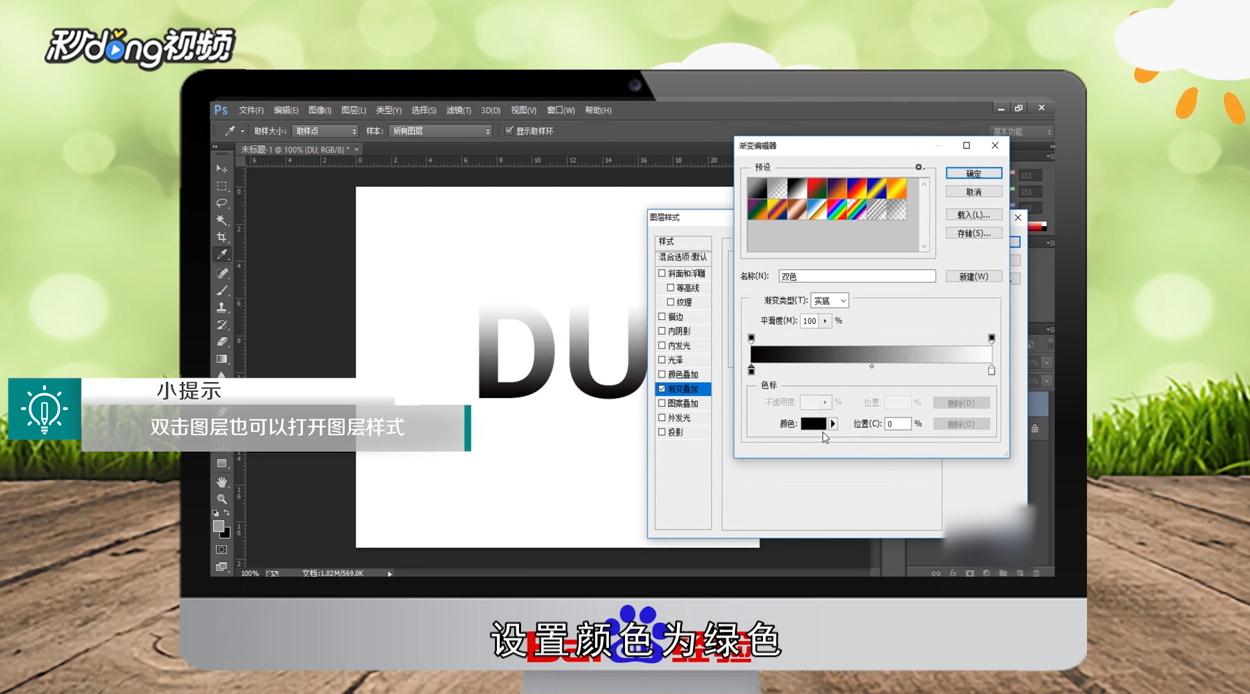Select the Rectangular Marquee tool
Image resolution: width=1250 pixels, height=694 pixels.
pyautogui.click(x=222, y=186)
